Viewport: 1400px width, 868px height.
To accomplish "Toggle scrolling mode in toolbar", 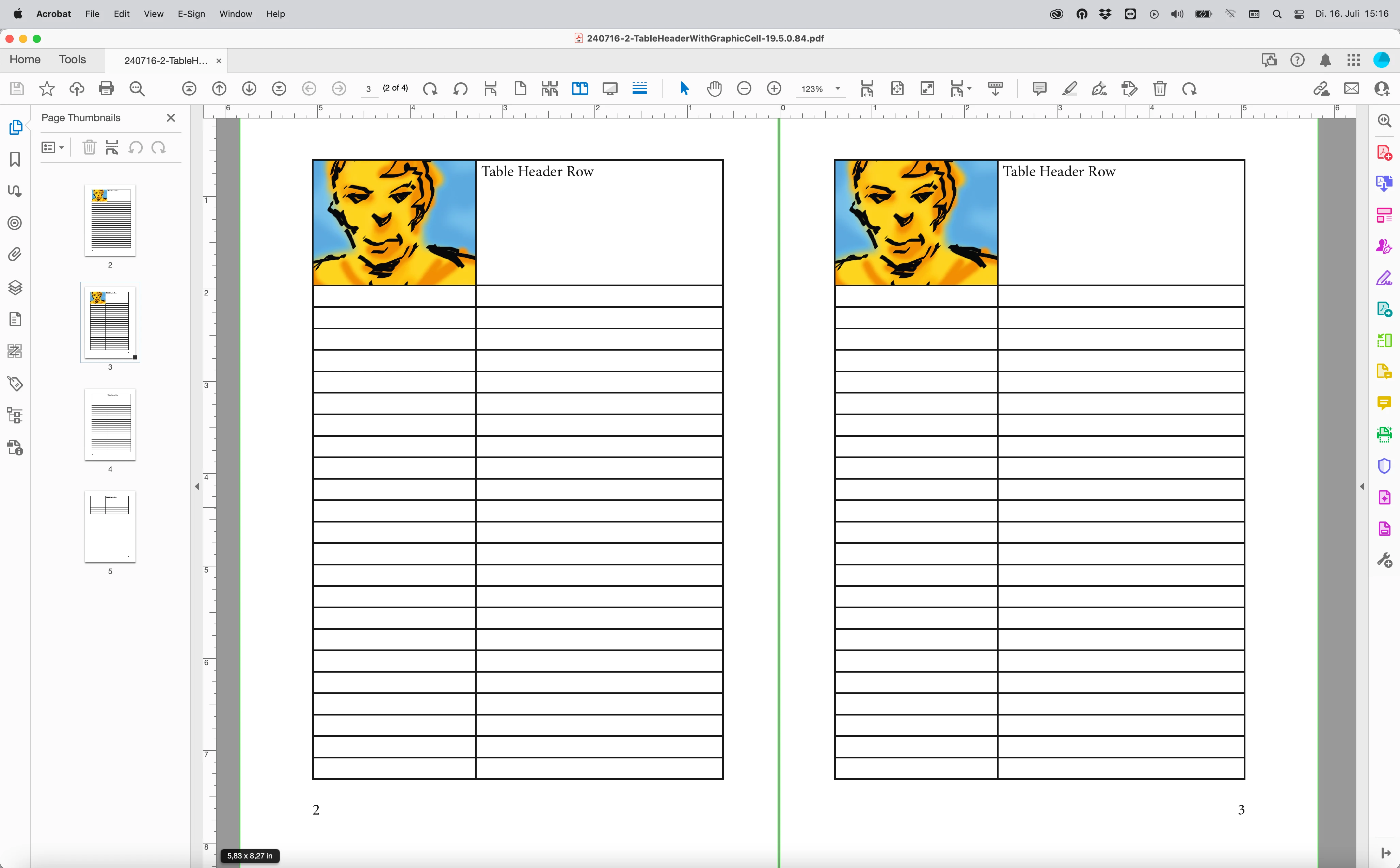I will [x=639, y=89].
